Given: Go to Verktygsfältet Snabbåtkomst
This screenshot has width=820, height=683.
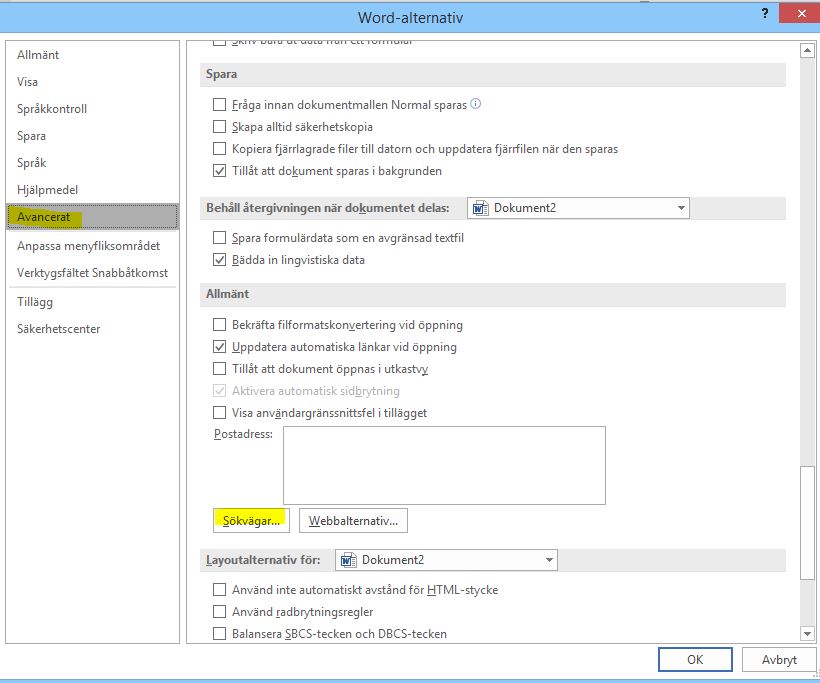Looking at the screenshot, I should pyautogui.click(x=93, y=273).
